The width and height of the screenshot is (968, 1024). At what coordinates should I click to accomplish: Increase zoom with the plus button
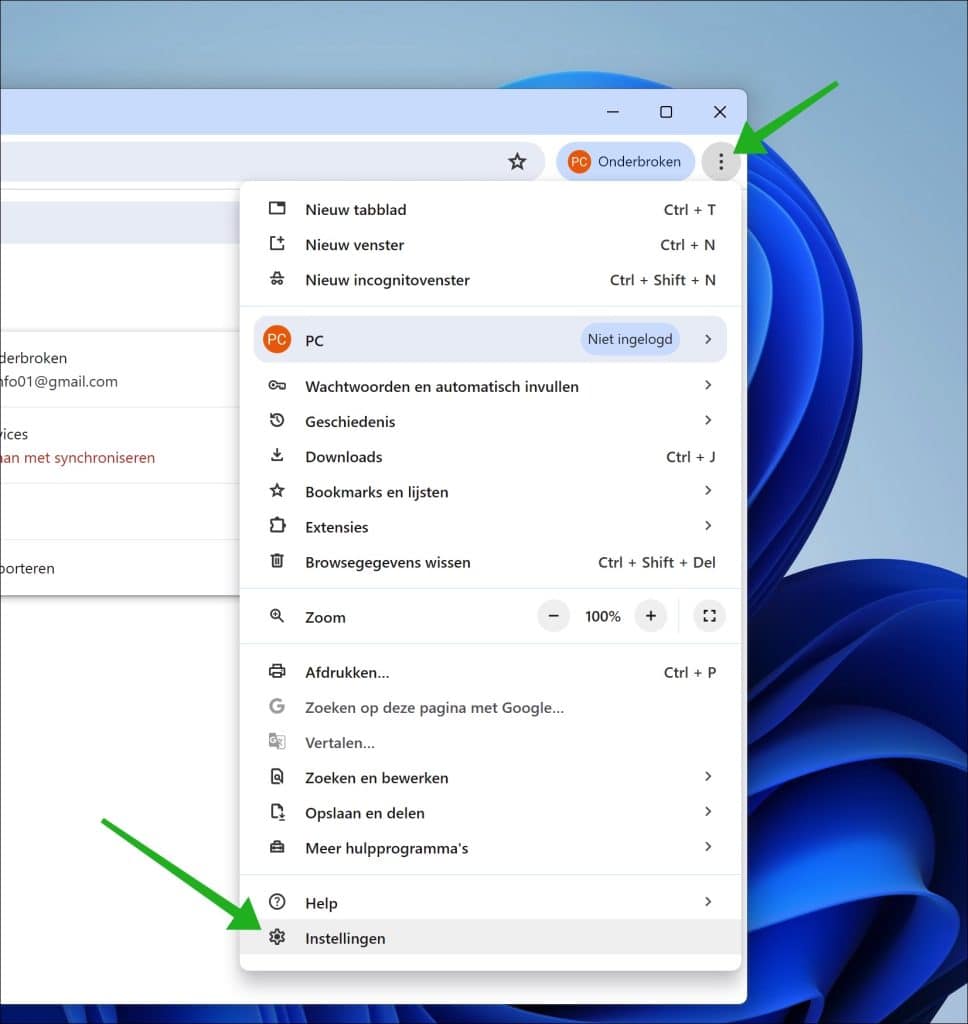[651, 616]
